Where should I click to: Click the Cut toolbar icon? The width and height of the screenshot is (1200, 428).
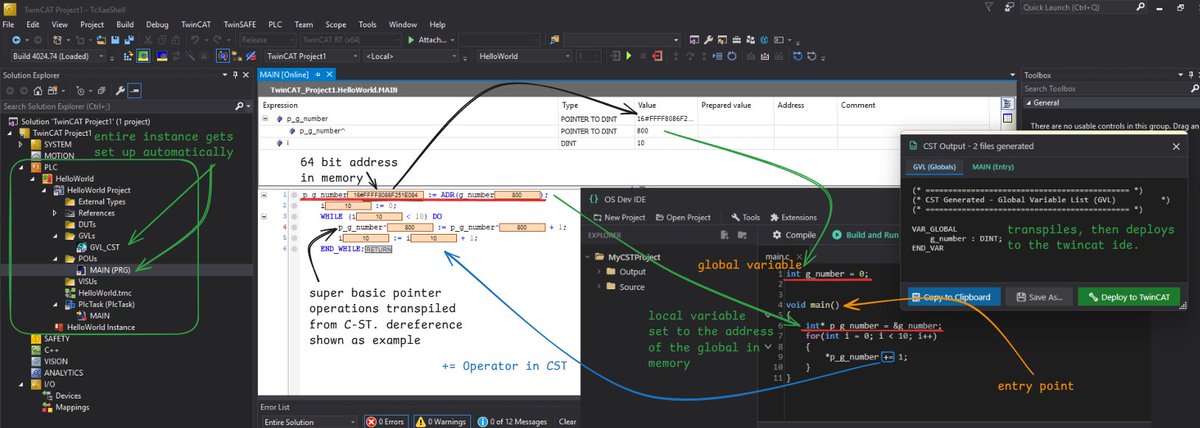tap(148, 40)
